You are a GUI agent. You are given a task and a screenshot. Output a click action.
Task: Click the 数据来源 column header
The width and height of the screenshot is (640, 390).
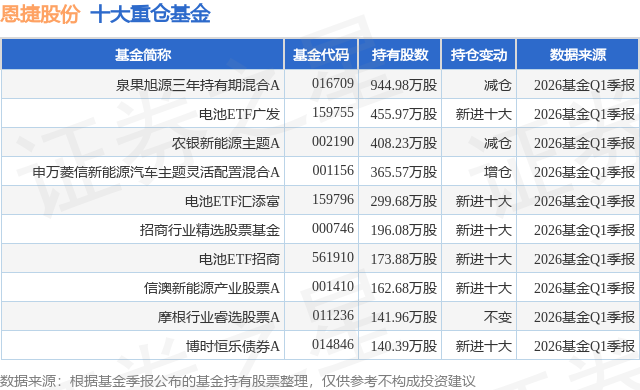pyautogui.click(x=578, y=55)
